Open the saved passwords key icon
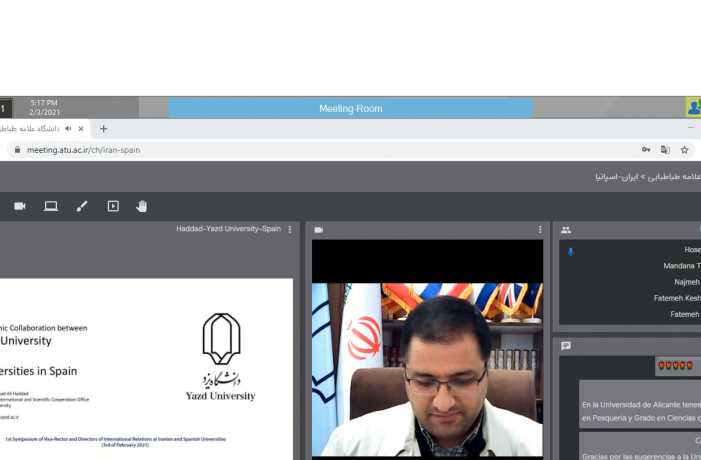 646,150
